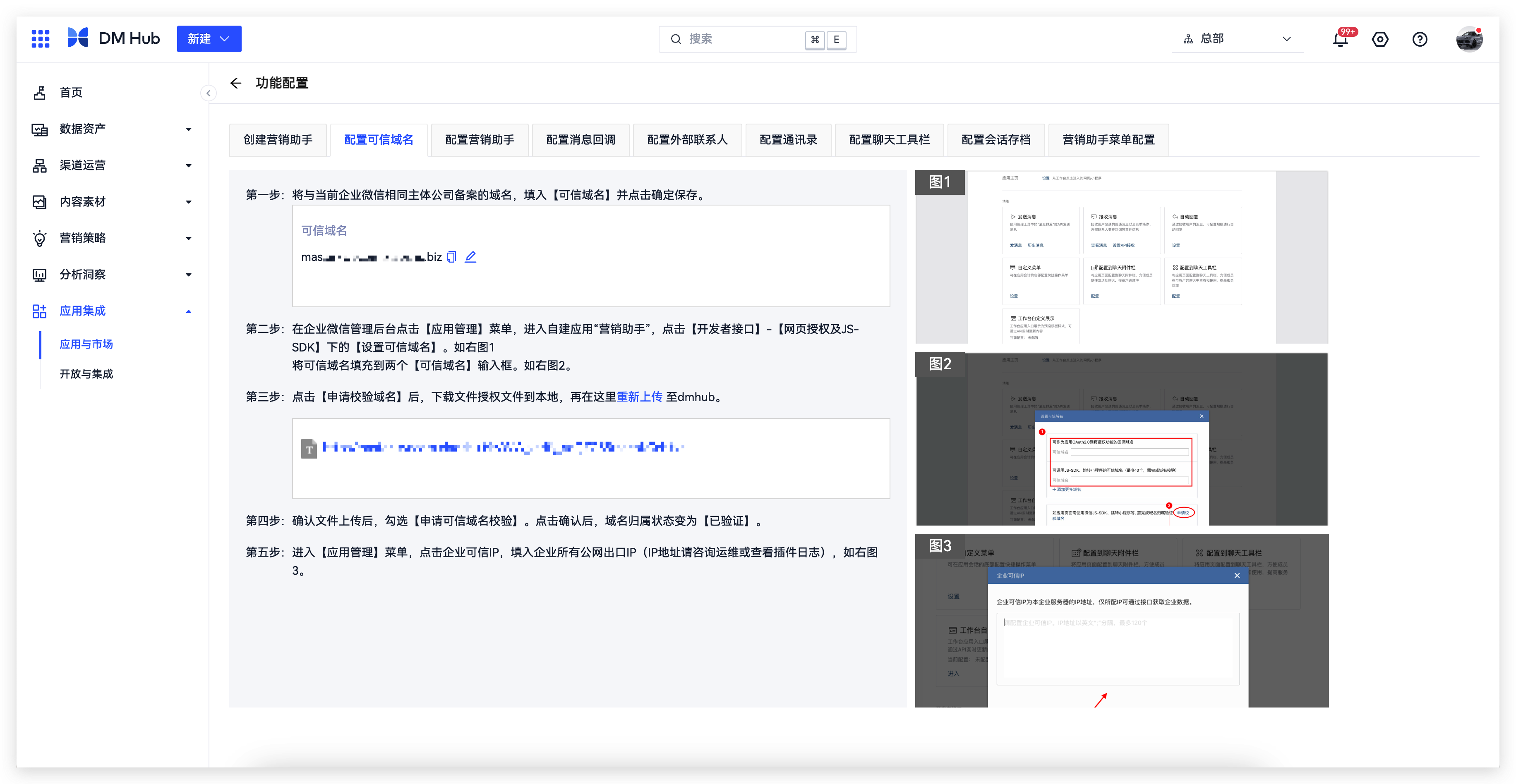The height and width of the screenshot is (784, 1516).
Task: Click the uploaded file type icon
Action: click(x=309, y=448)
